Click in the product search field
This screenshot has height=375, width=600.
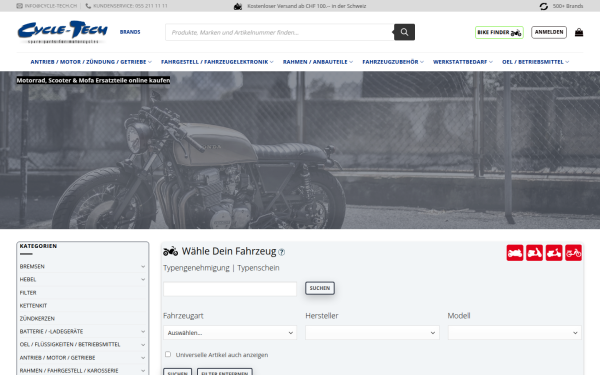pos(279,32)
